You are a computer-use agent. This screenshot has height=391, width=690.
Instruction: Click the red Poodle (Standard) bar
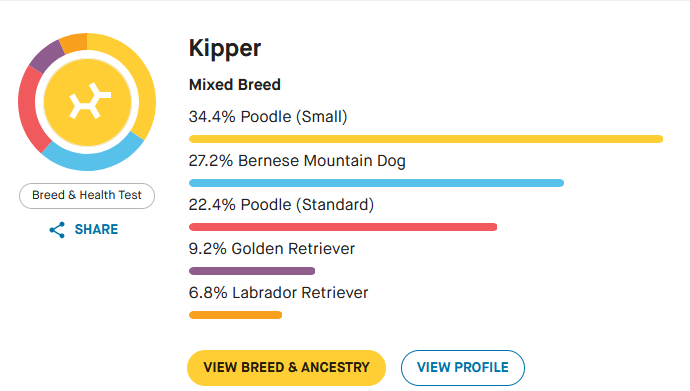343,227
